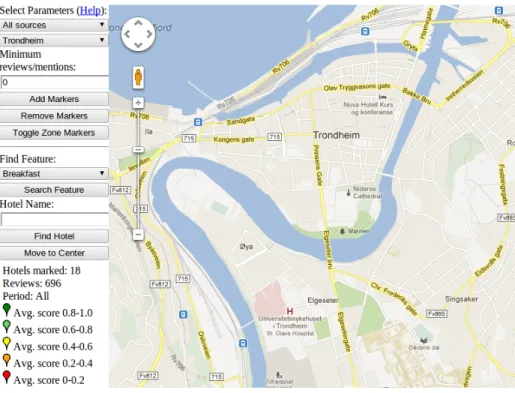
Task: Click the Street View pegman icon
Action: (x=138, y=77)
